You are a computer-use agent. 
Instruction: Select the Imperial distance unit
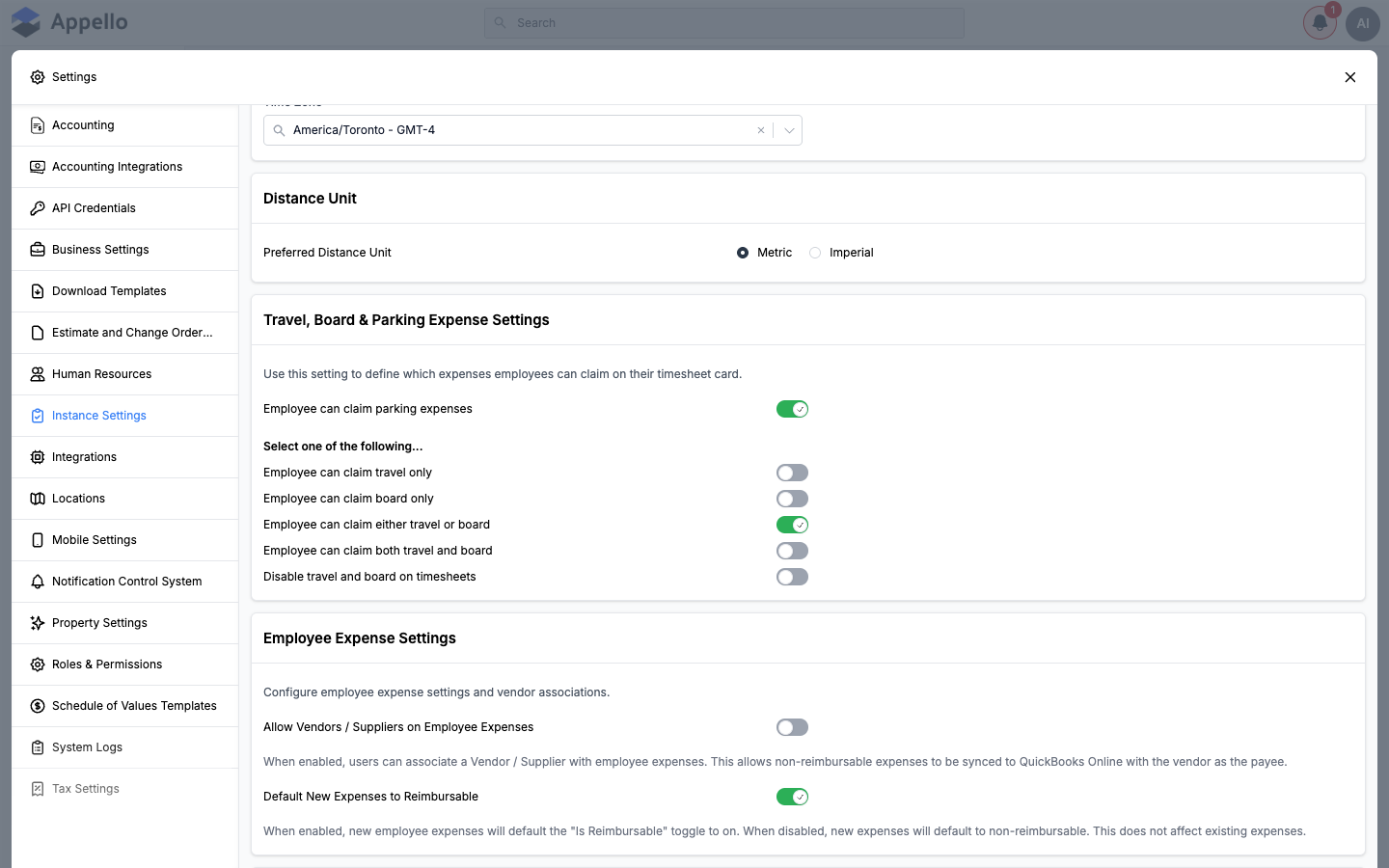pos(815,253)
